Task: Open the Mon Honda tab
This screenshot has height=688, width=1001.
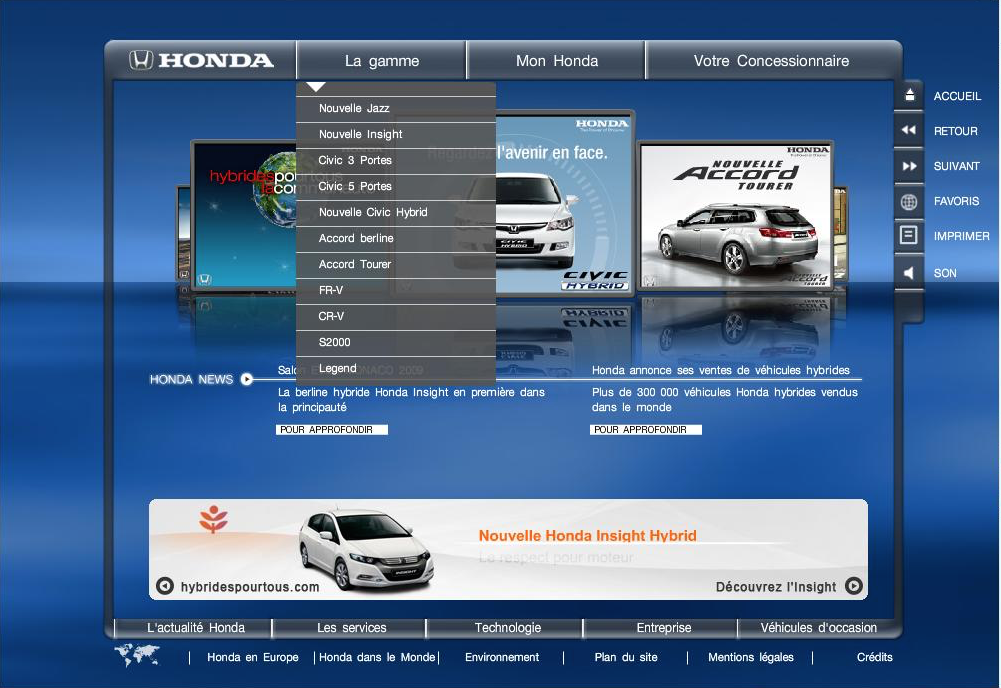Action: (x=557, y=61)
